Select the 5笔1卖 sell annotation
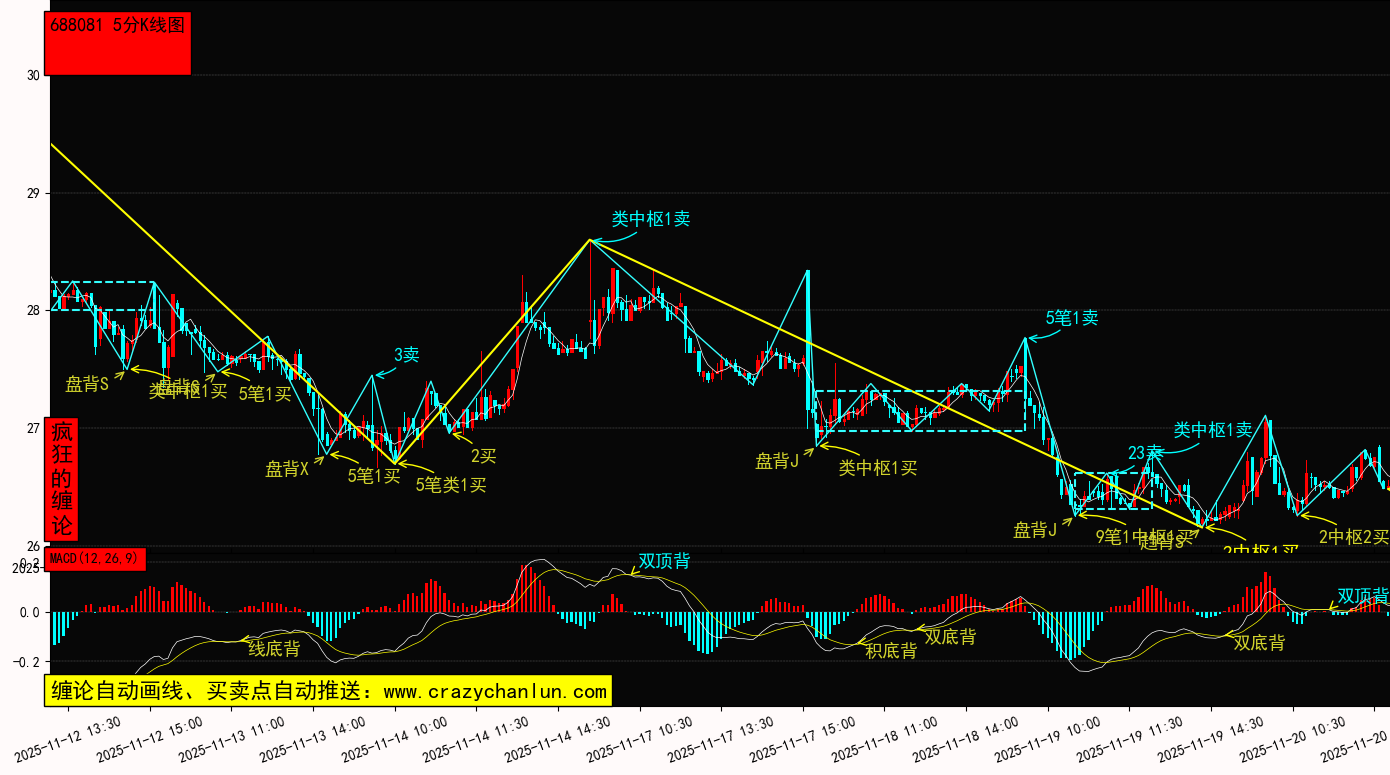The height and width of the screenshot is (775, 1390). coord(1072,318)
